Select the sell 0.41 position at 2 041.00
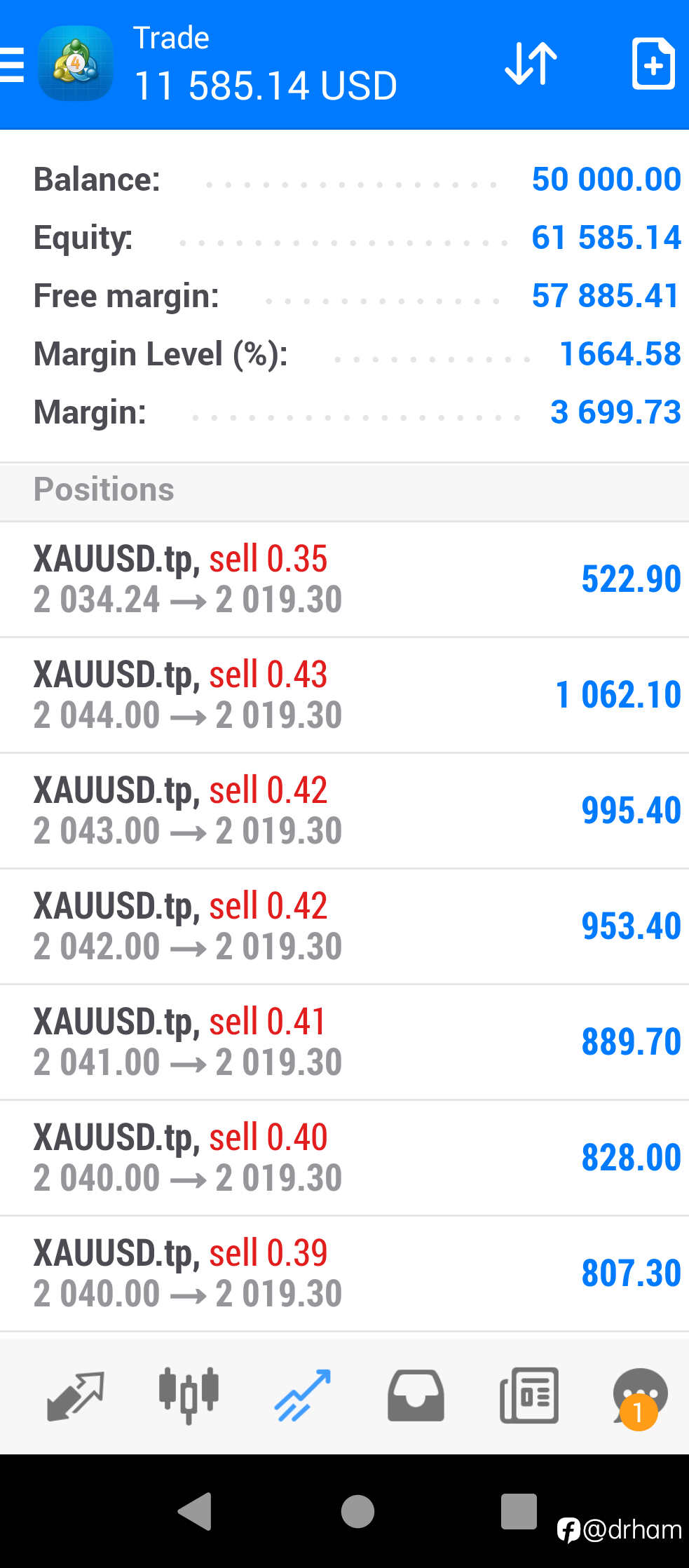 [x=344, y=1042]
